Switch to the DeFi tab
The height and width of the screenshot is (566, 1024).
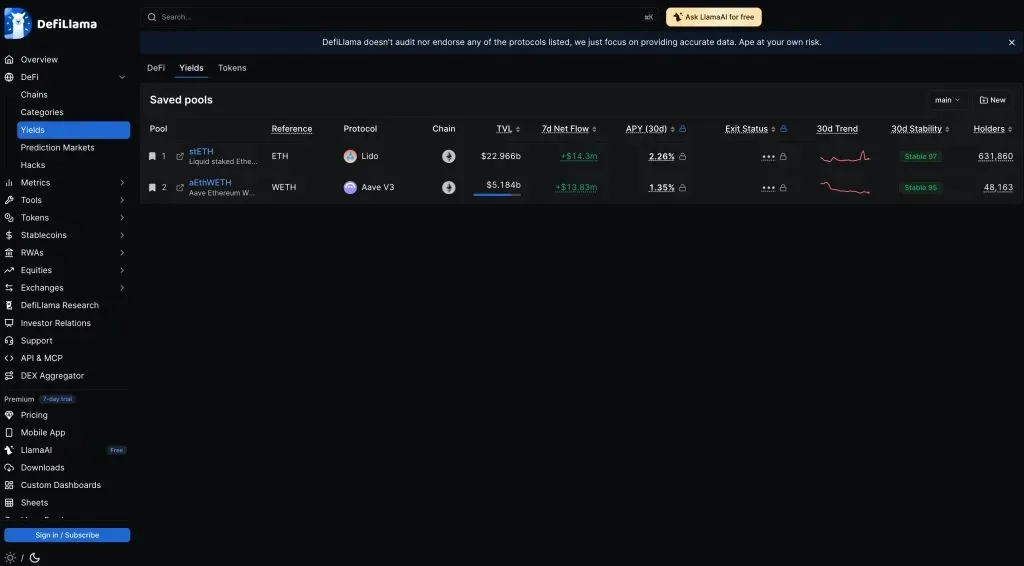tap(156, 68)
